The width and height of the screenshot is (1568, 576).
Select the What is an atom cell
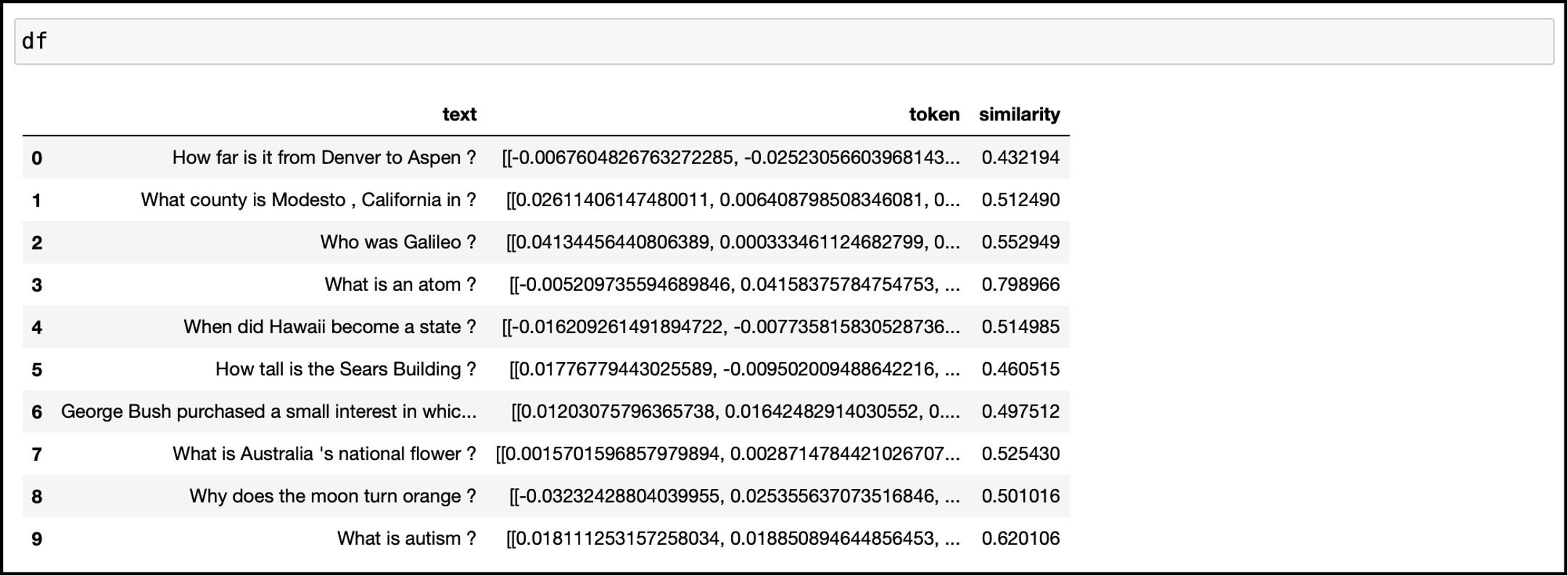400,284
